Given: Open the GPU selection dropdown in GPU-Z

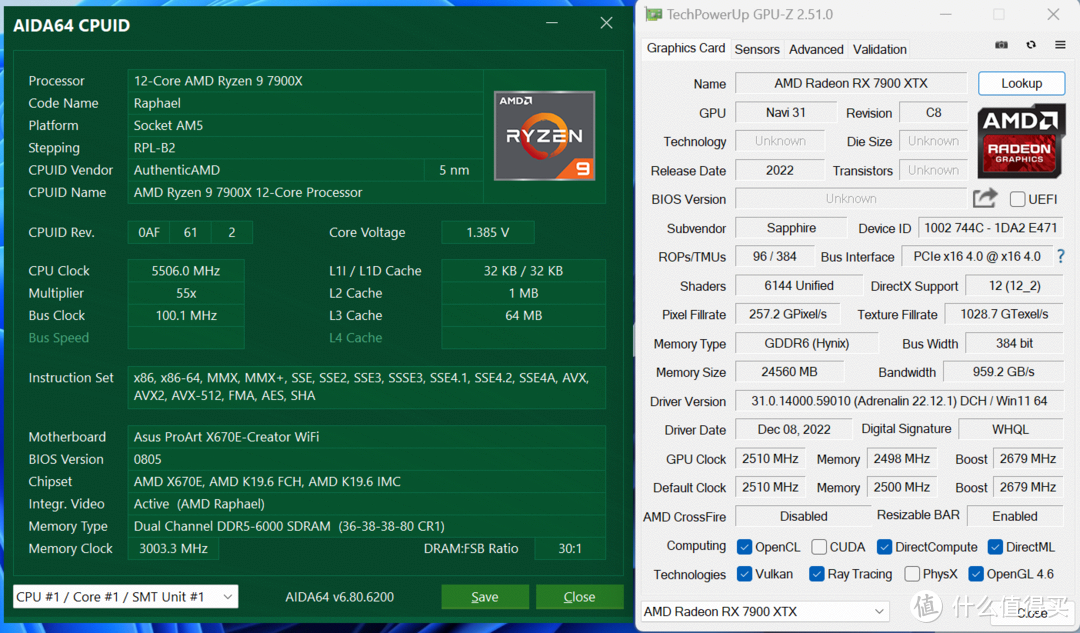Looking at the screenshot, I should 765,611.
